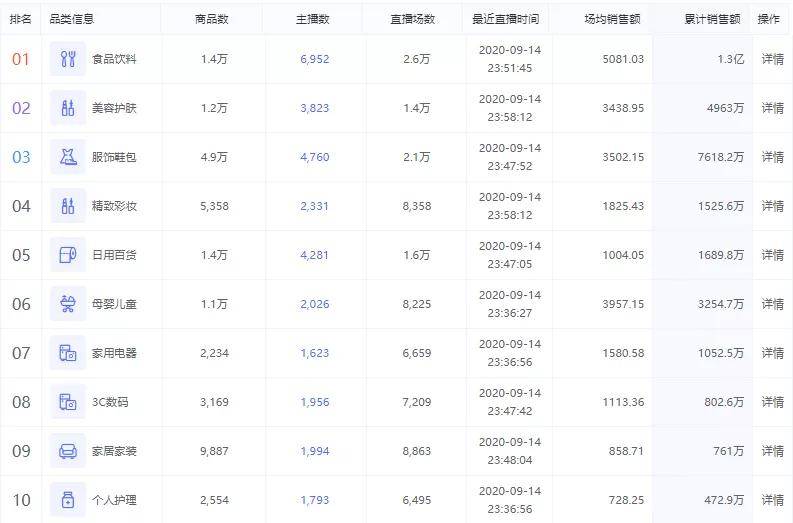Click the 家用电器 appliance icon
The image size is (793, 523).
68,353
